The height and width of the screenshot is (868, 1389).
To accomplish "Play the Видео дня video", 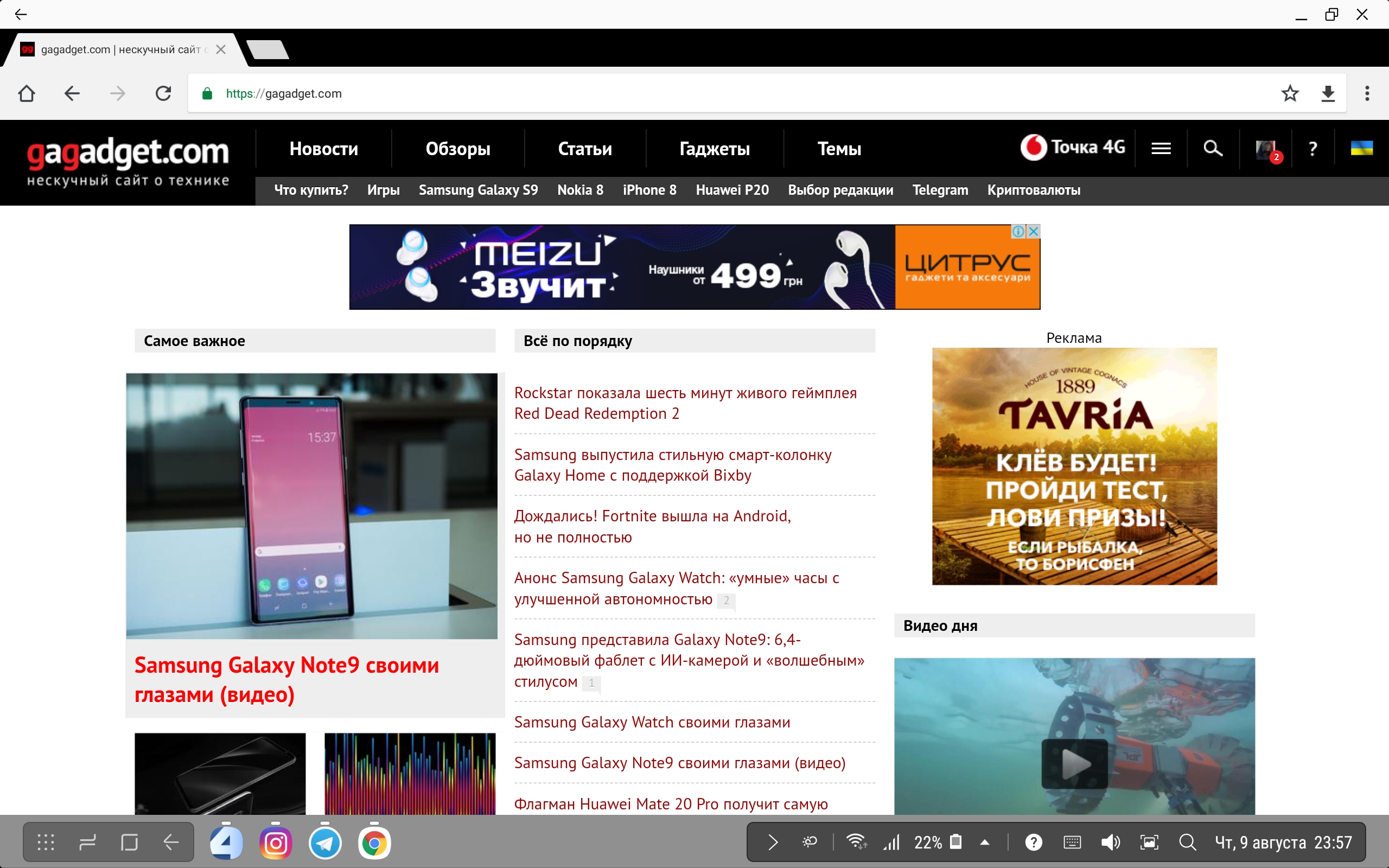I will click(1074, 763).
